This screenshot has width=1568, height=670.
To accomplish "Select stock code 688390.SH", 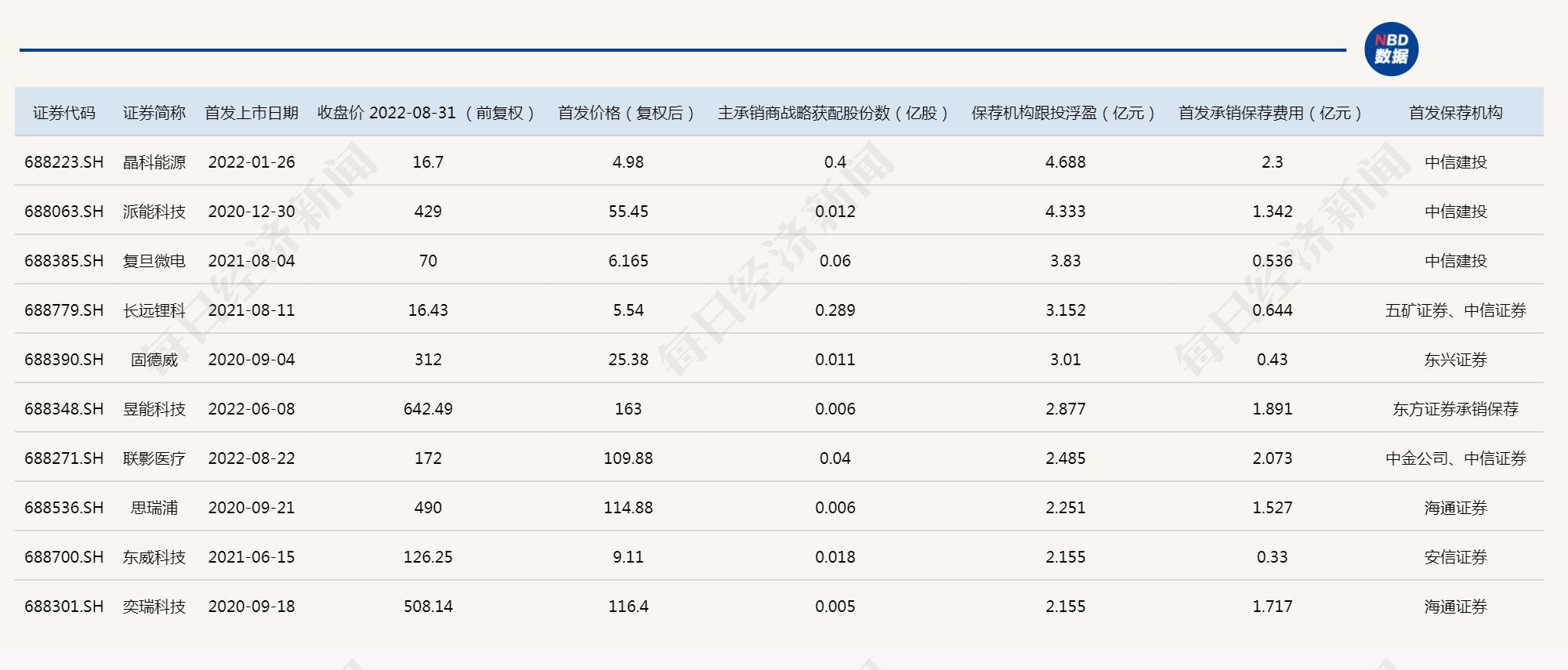I will (64, 360).
